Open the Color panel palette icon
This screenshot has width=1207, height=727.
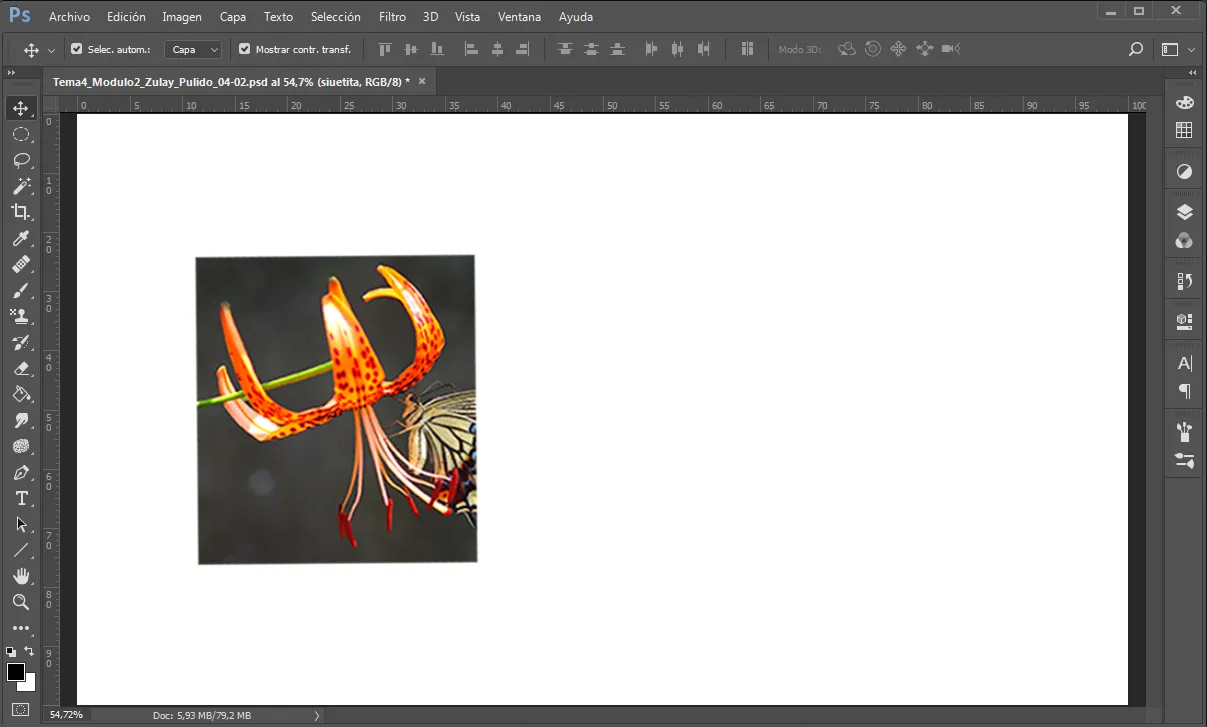1184,103
